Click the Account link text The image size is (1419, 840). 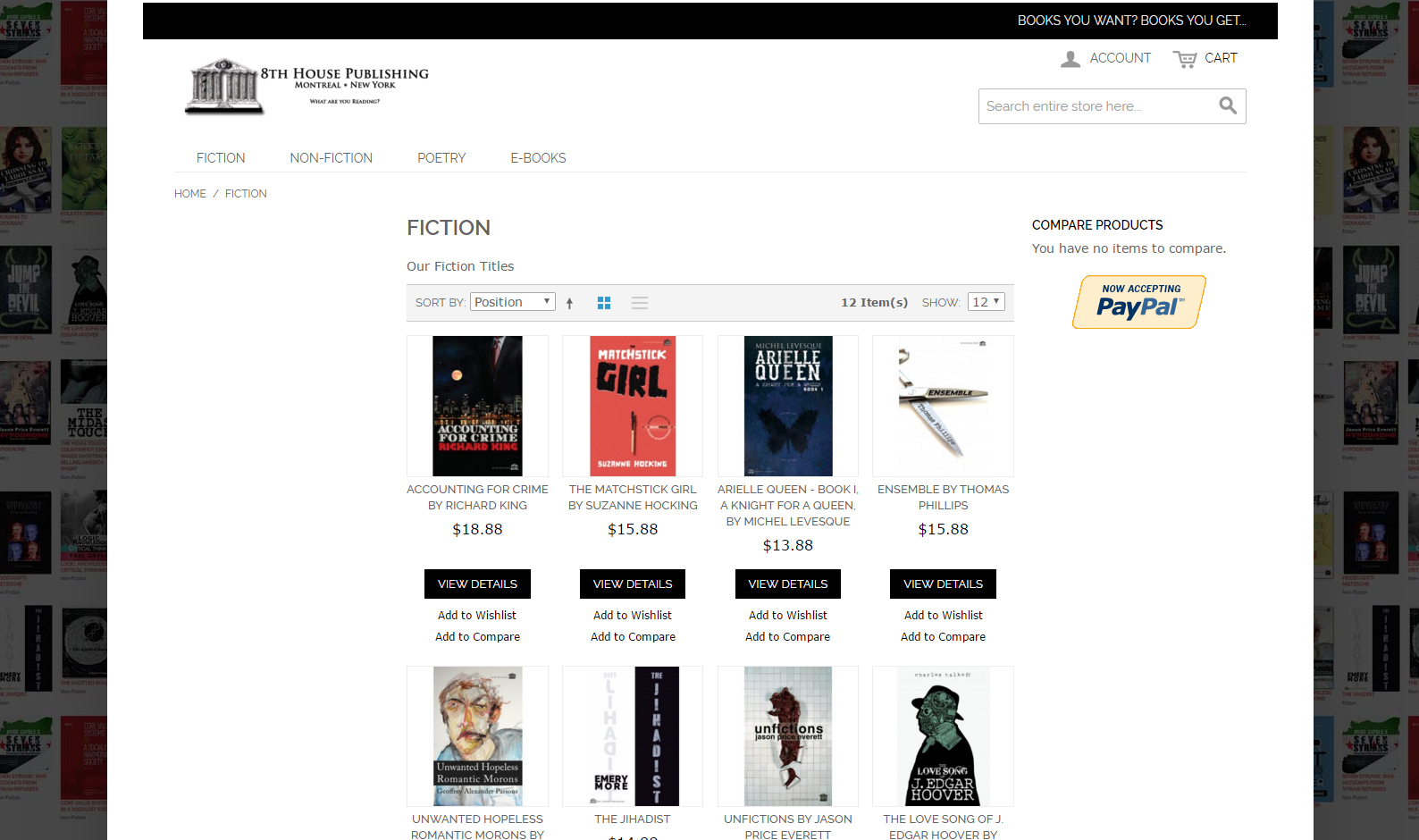click(x=1121, y=58)
